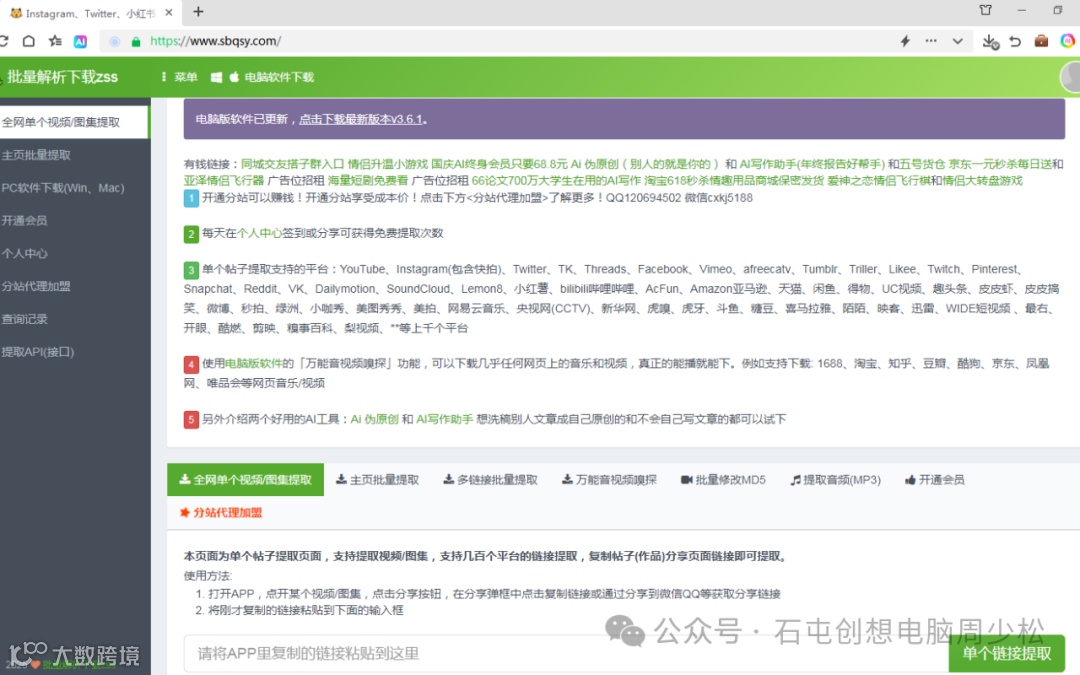Open 情侣升温小游戏 ad link
1080x675 pixels.
[x=388, y=164]
